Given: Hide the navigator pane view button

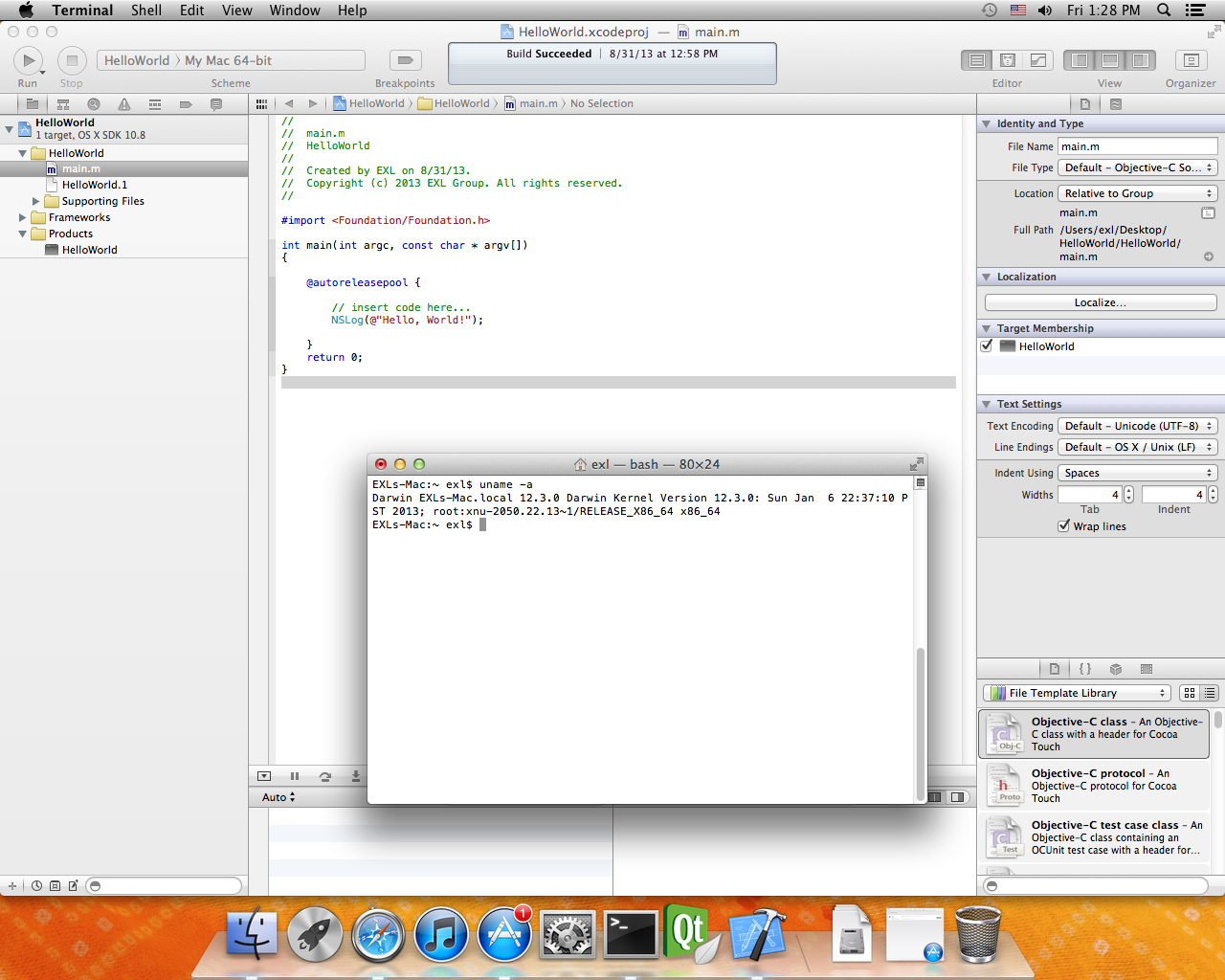Looking at the screenshot, I should click(1080, 60).
